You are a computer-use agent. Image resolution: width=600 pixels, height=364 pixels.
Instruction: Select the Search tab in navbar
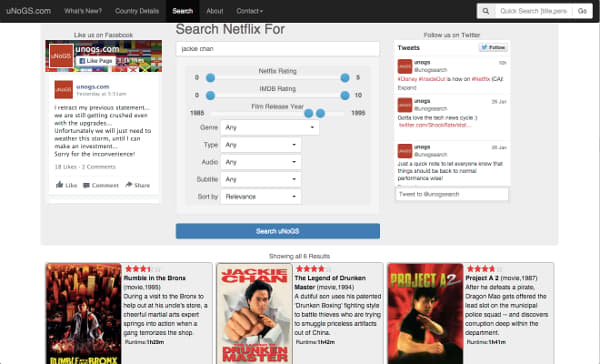183,11
